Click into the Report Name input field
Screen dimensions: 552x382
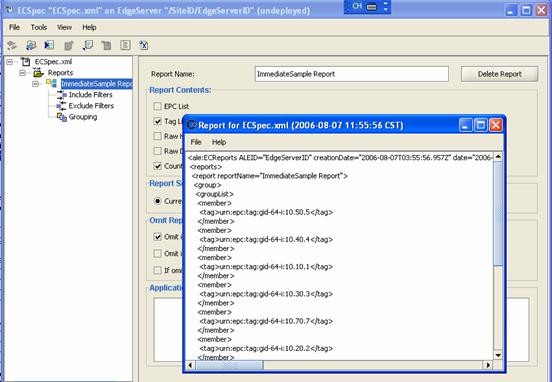tap(352, 74)
